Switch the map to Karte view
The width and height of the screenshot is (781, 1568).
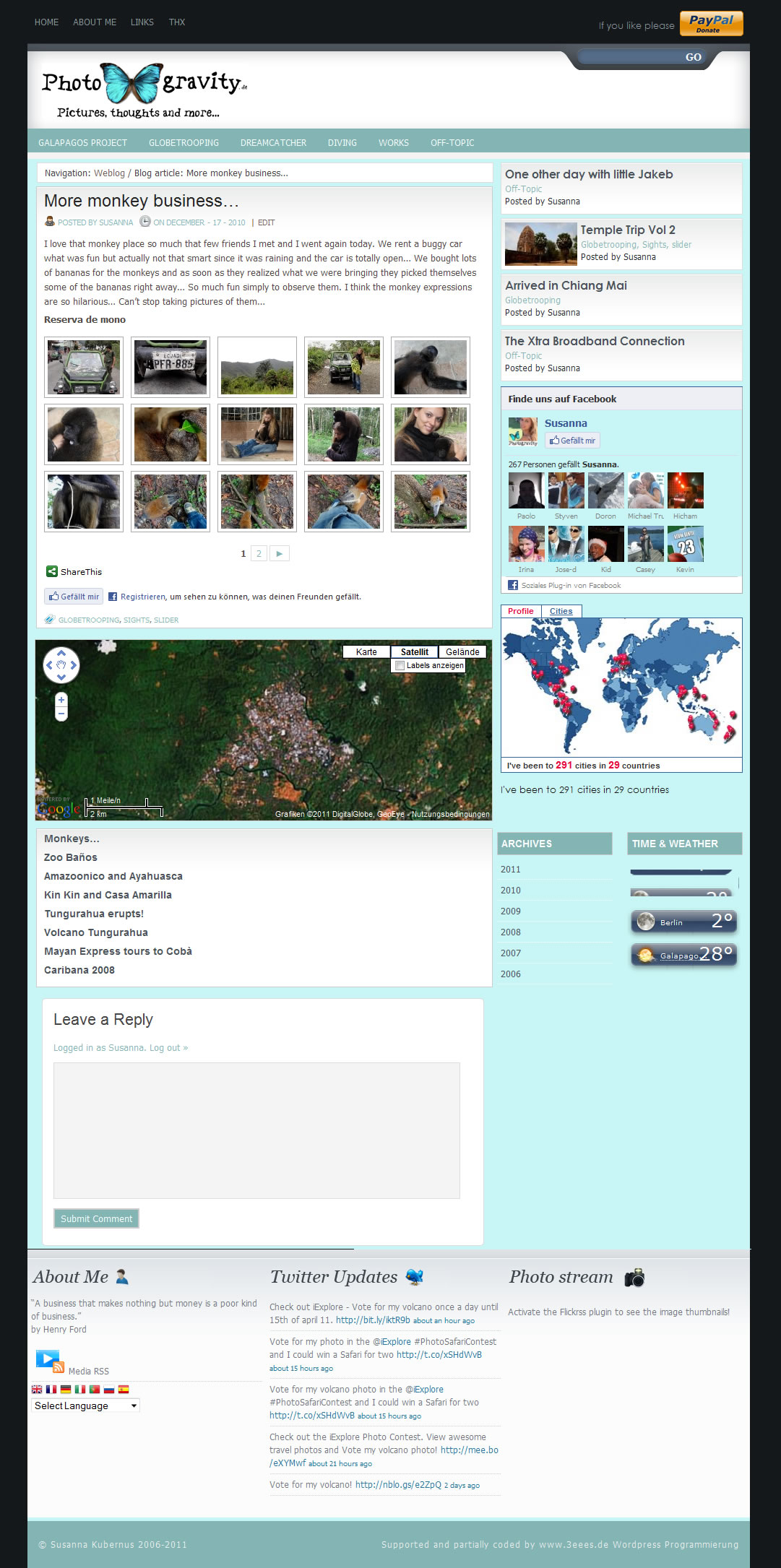coord(366,651)
